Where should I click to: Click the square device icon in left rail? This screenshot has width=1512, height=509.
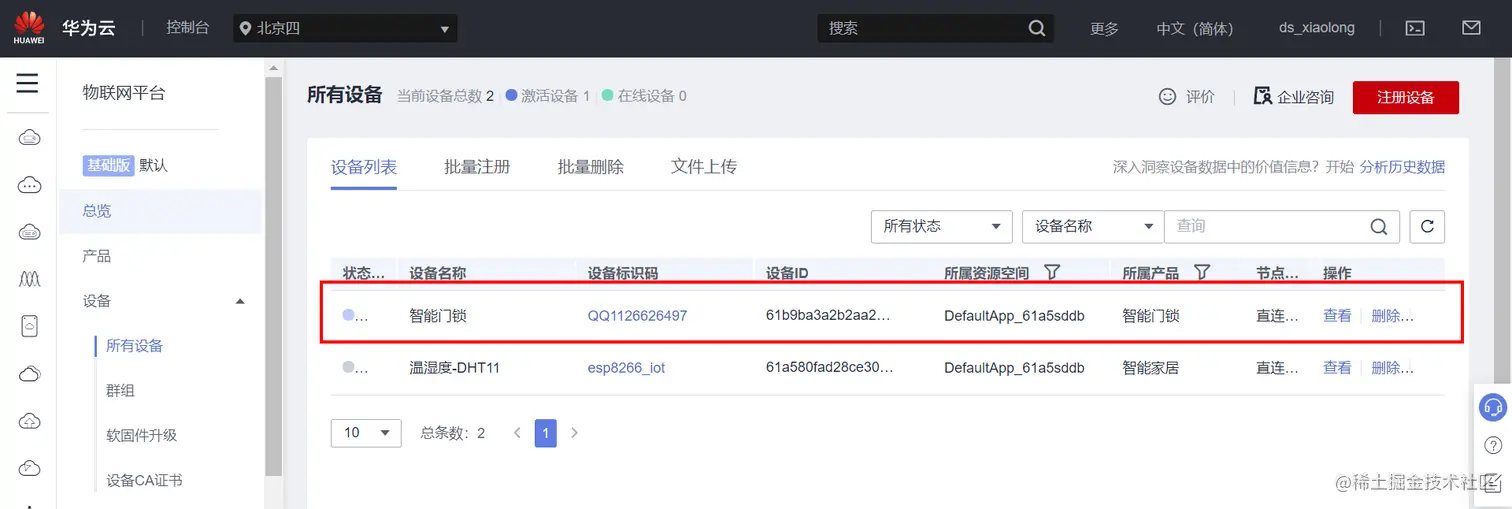[x=29, y=326]
